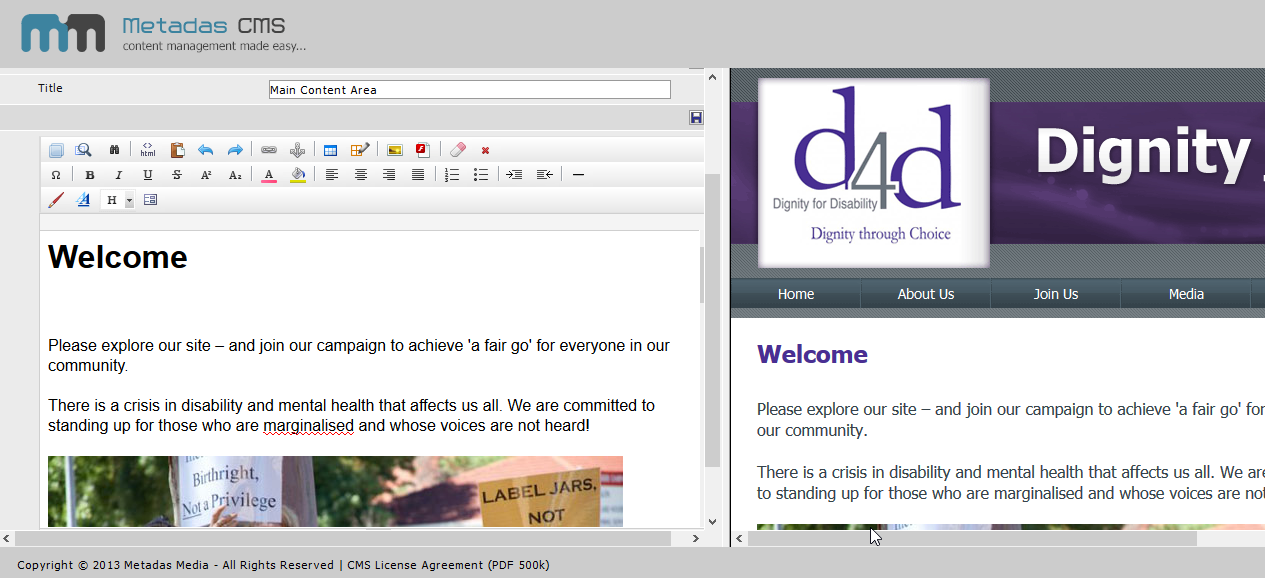Toggle the bulleted list formatting
1265x578 pixels.
tap(481, 174)
